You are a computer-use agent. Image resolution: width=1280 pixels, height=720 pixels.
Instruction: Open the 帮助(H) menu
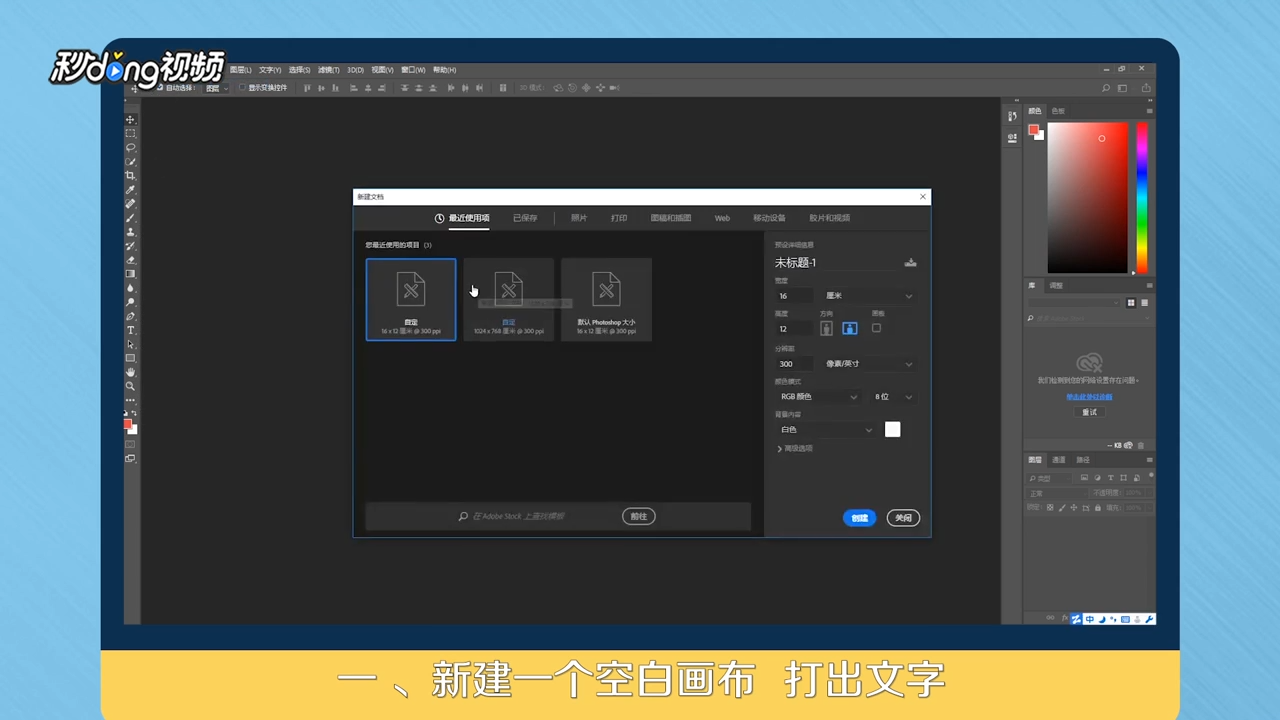445,70
